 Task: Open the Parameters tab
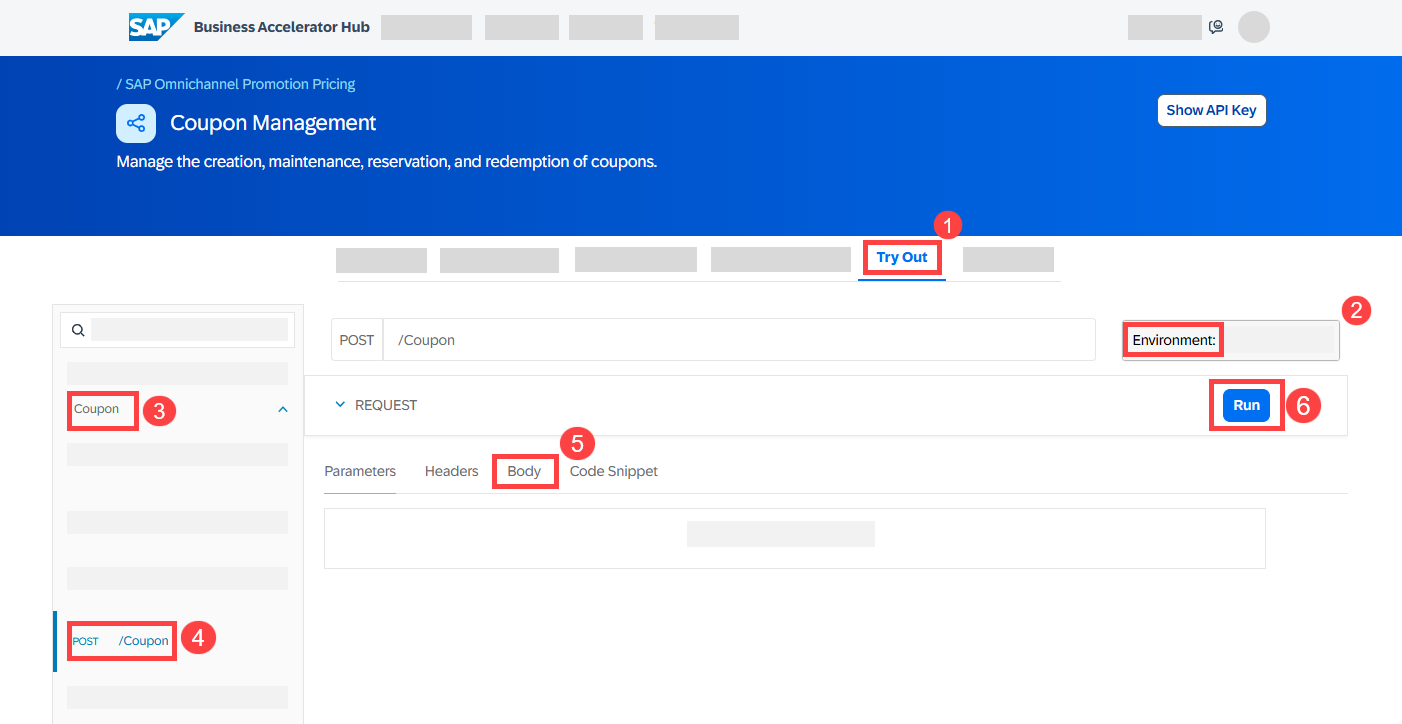(360, 471)
